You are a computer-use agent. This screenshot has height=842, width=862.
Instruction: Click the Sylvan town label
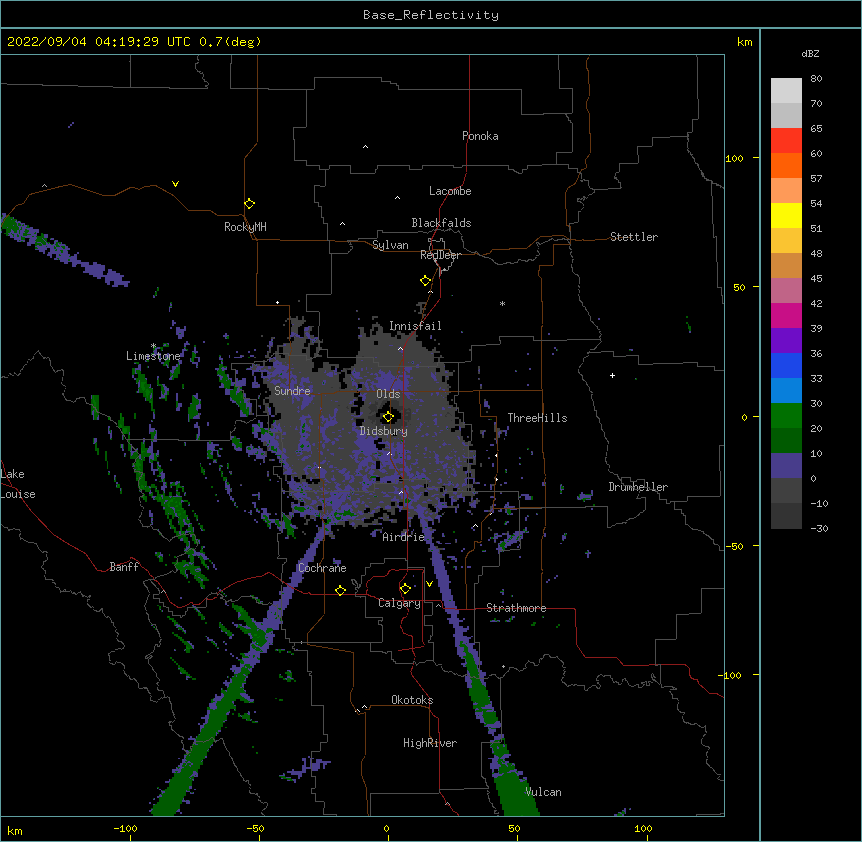click(x=390, y=245)
